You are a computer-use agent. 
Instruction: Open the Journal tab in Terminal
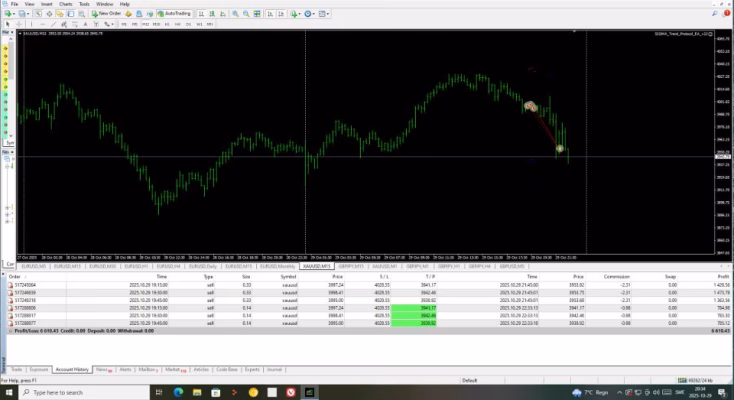click(274, 370)
